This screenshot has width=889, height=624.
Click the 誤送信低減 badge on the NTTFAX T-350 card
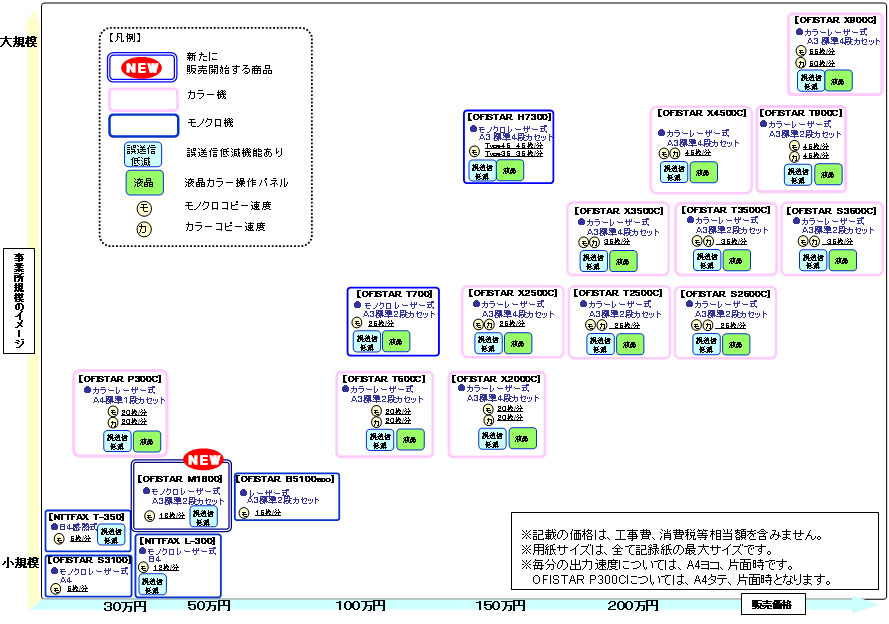[x=111, y=535]
